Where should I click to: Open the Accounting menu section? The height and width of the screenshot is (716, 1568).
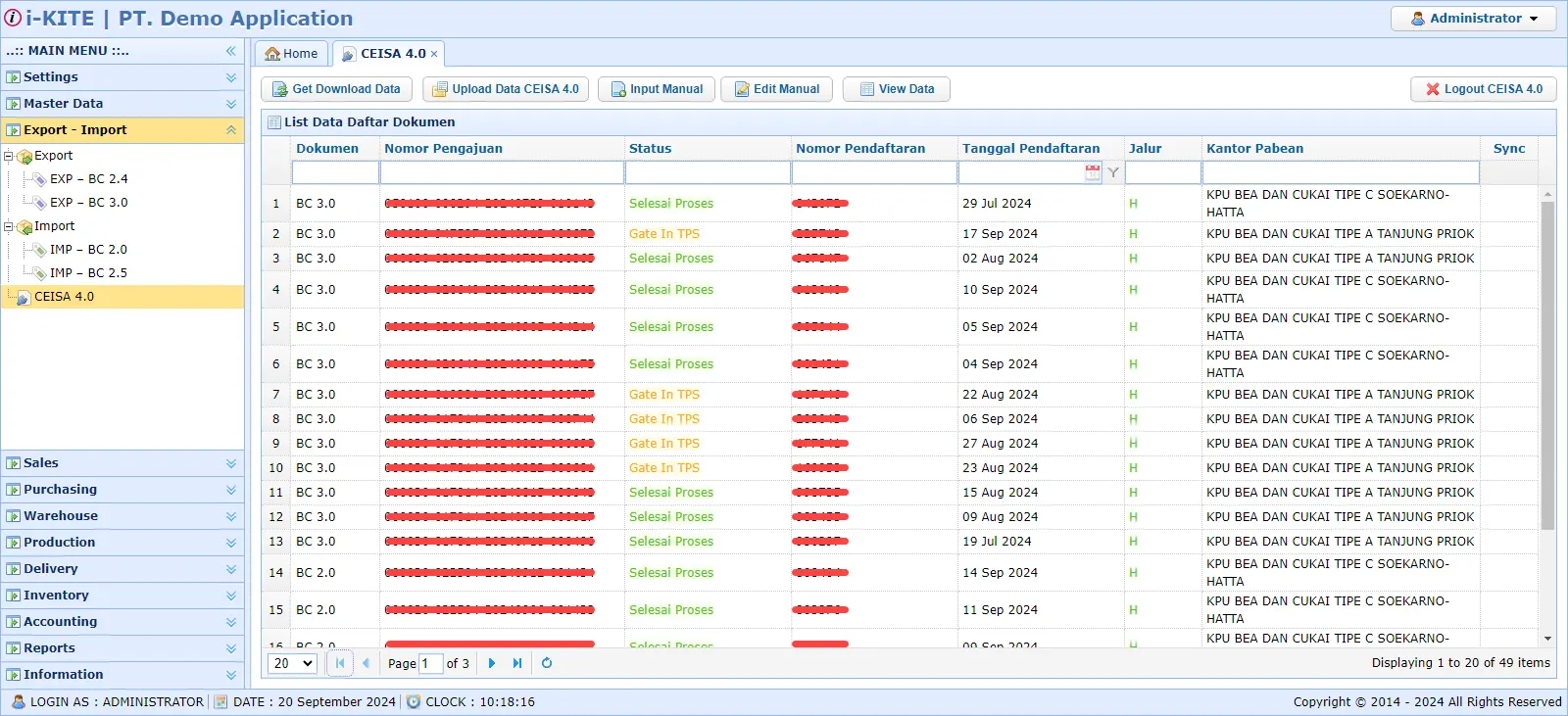(x=122, y=622)
